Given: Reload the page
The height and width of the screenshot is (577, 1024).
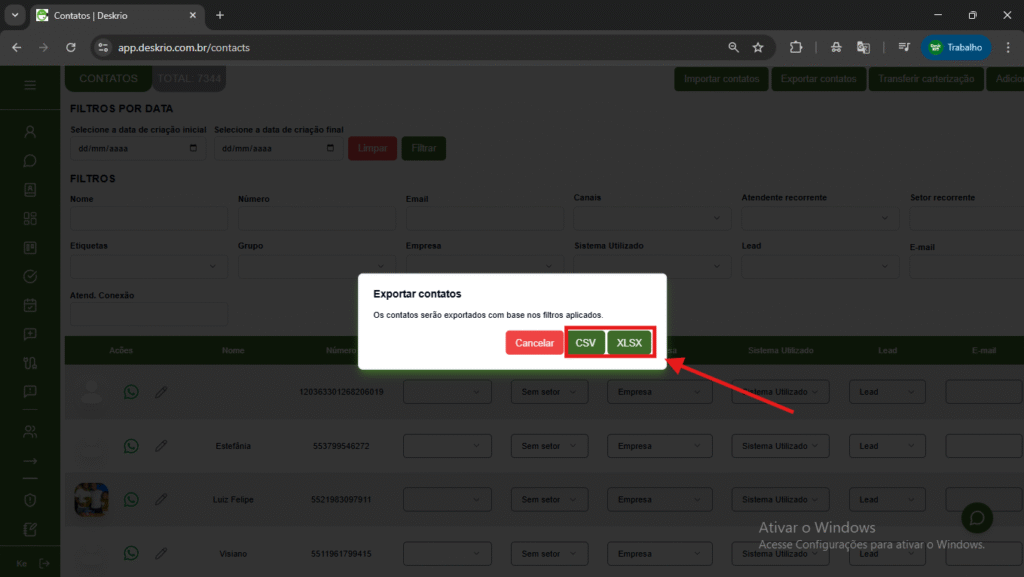Looking at the screenshot, I should pyautogui.click(x=71, y=48).
